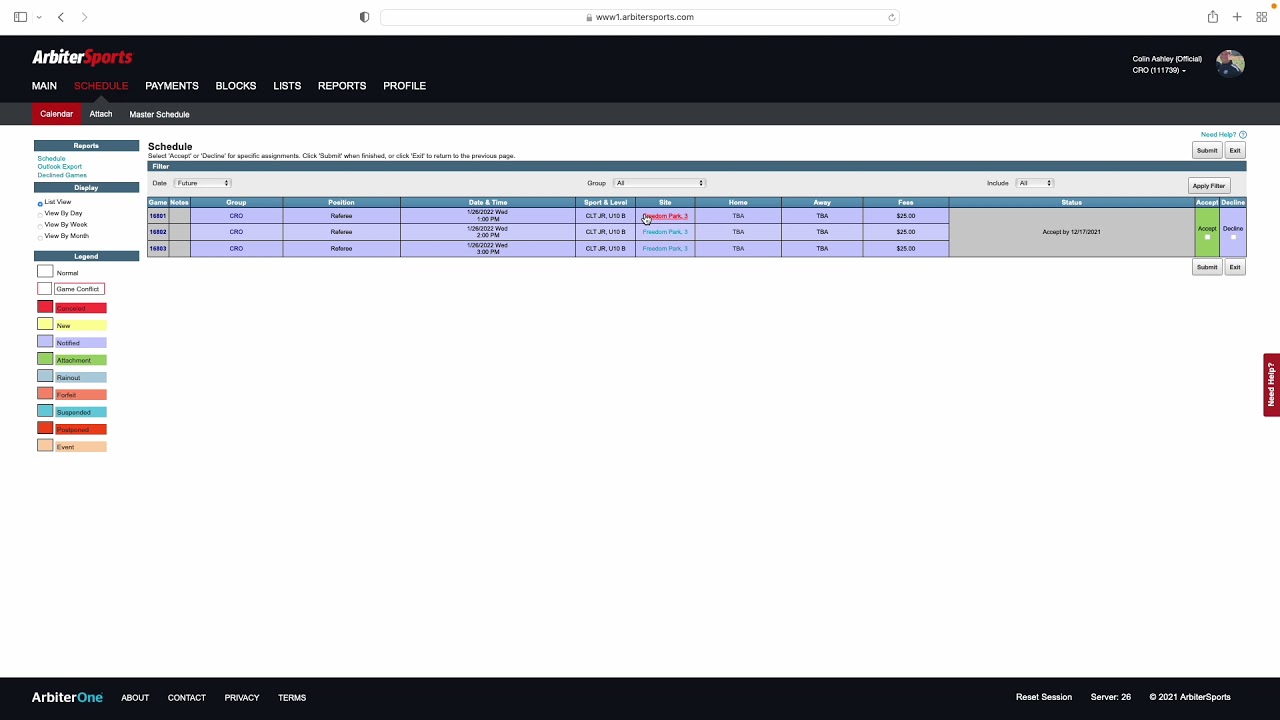Open game 16801 link
Viewport: 1280px width, 720px height.
(158, 216)
